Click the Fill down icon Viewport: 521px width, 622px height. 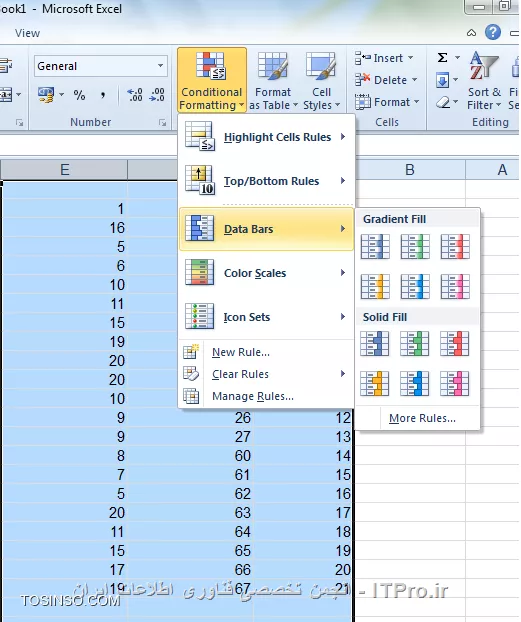[442, 80]
